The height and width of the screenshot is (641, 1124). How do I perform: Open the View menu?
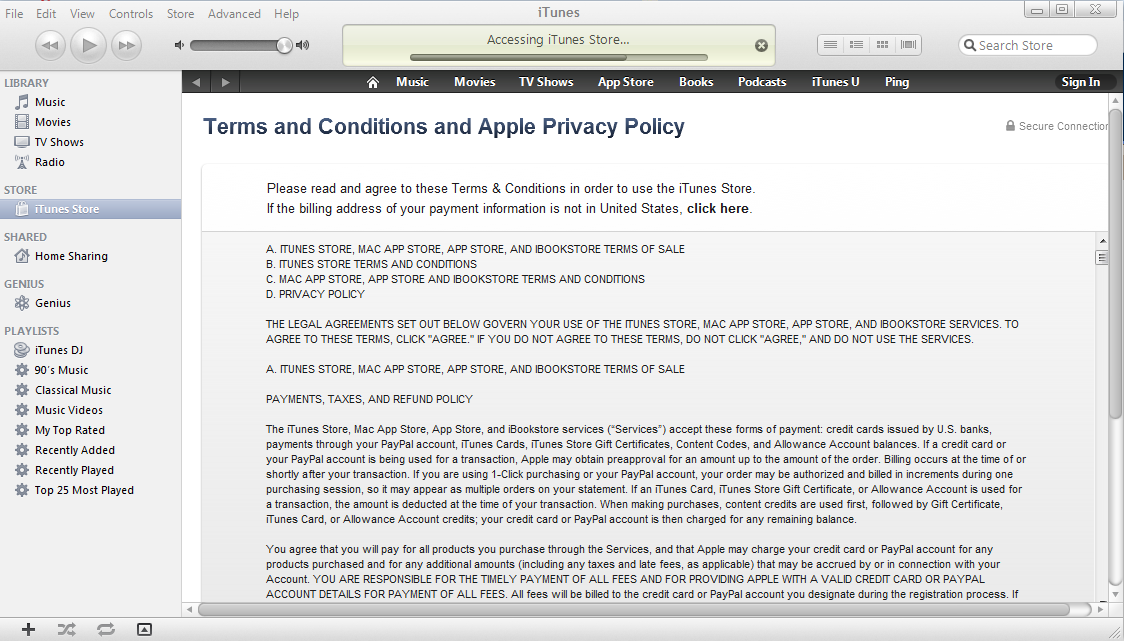point(82,14)
